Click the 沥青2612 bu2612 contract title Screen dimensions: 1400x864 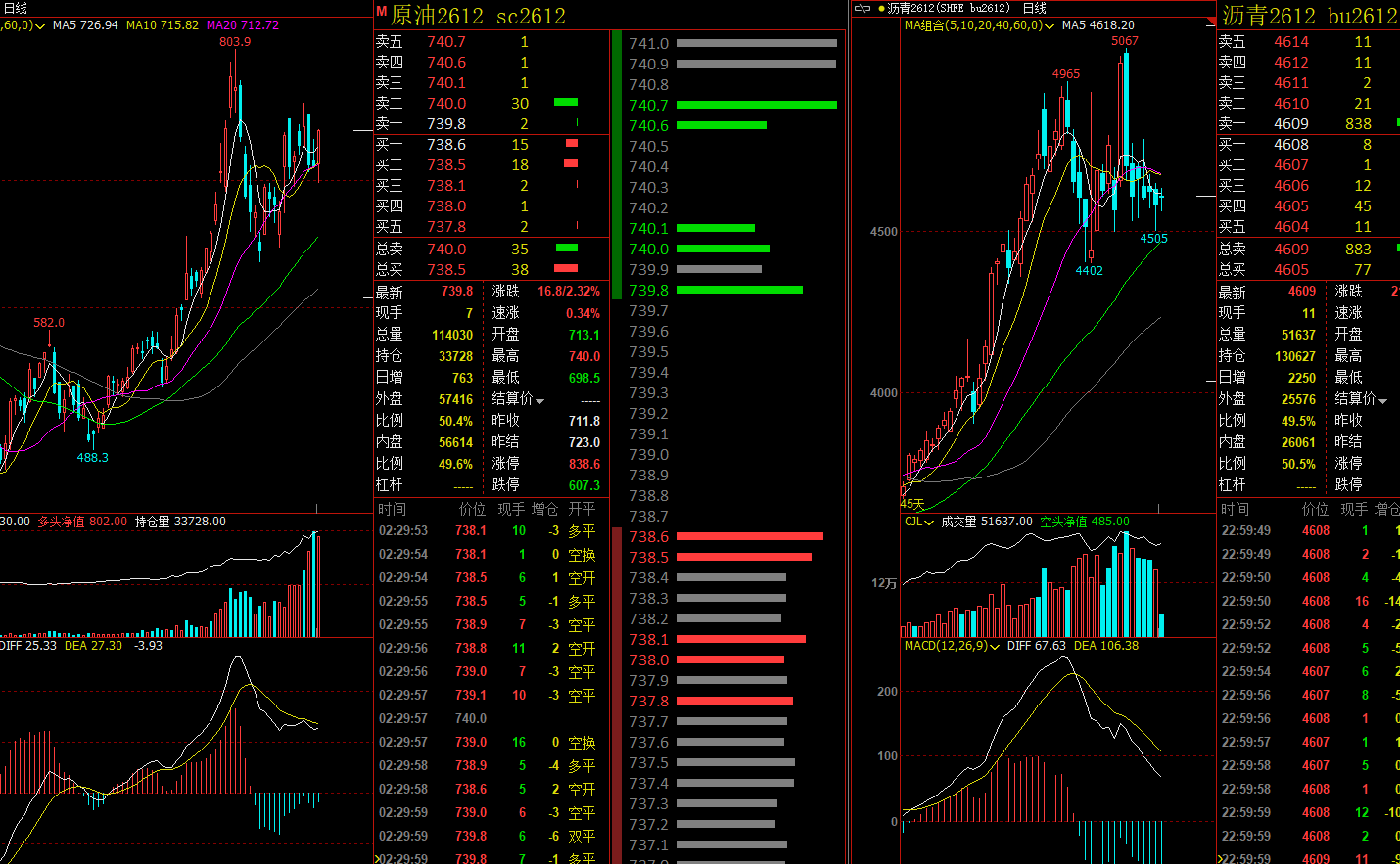(x=1309, y=16)
